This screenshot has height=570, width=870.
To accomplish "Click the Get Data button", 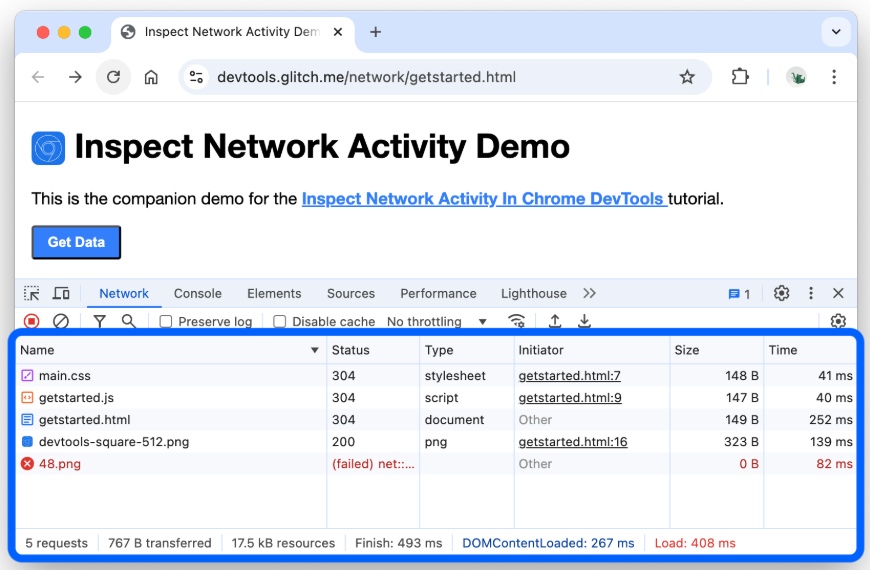I will [76, 242].
